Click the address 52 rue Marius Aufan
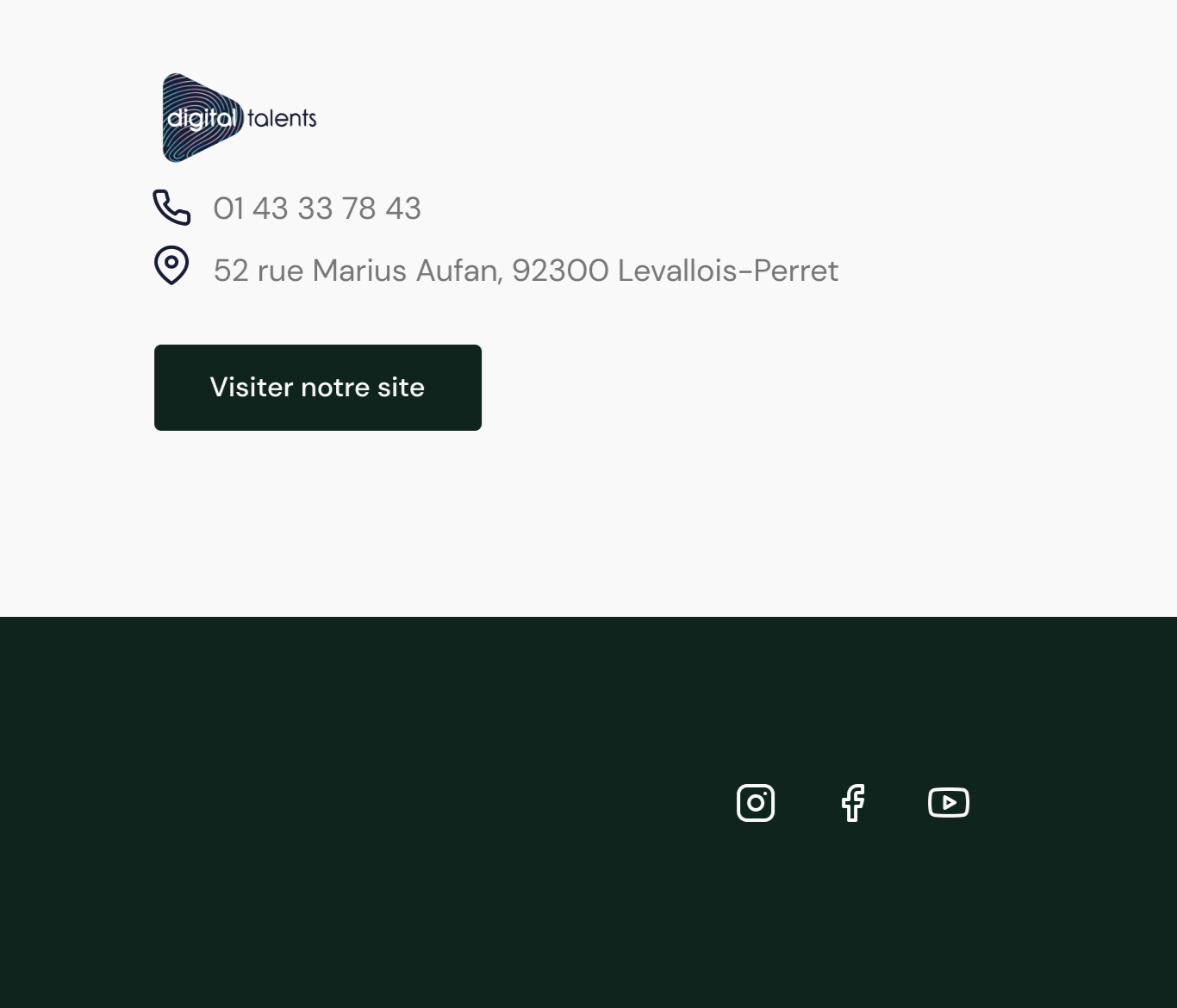 click(358, 271)
